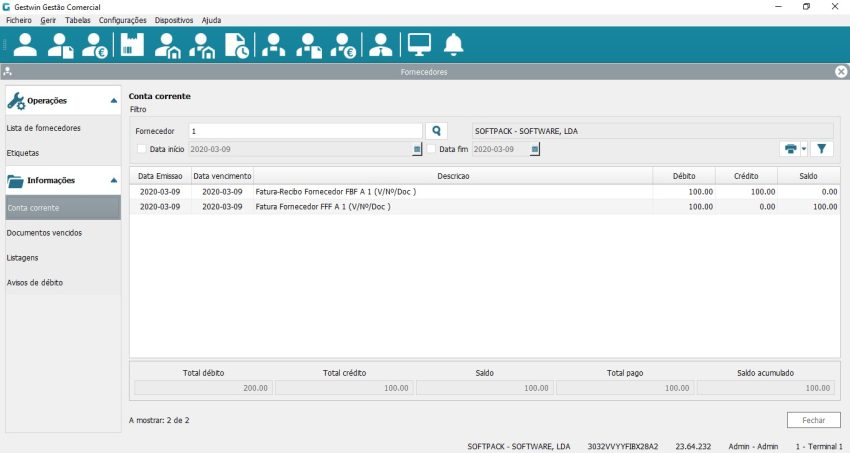The height and width of the screenshot is (453, 850).
Task: Click the notifications bell icon
Action: [x=454, y=45]
